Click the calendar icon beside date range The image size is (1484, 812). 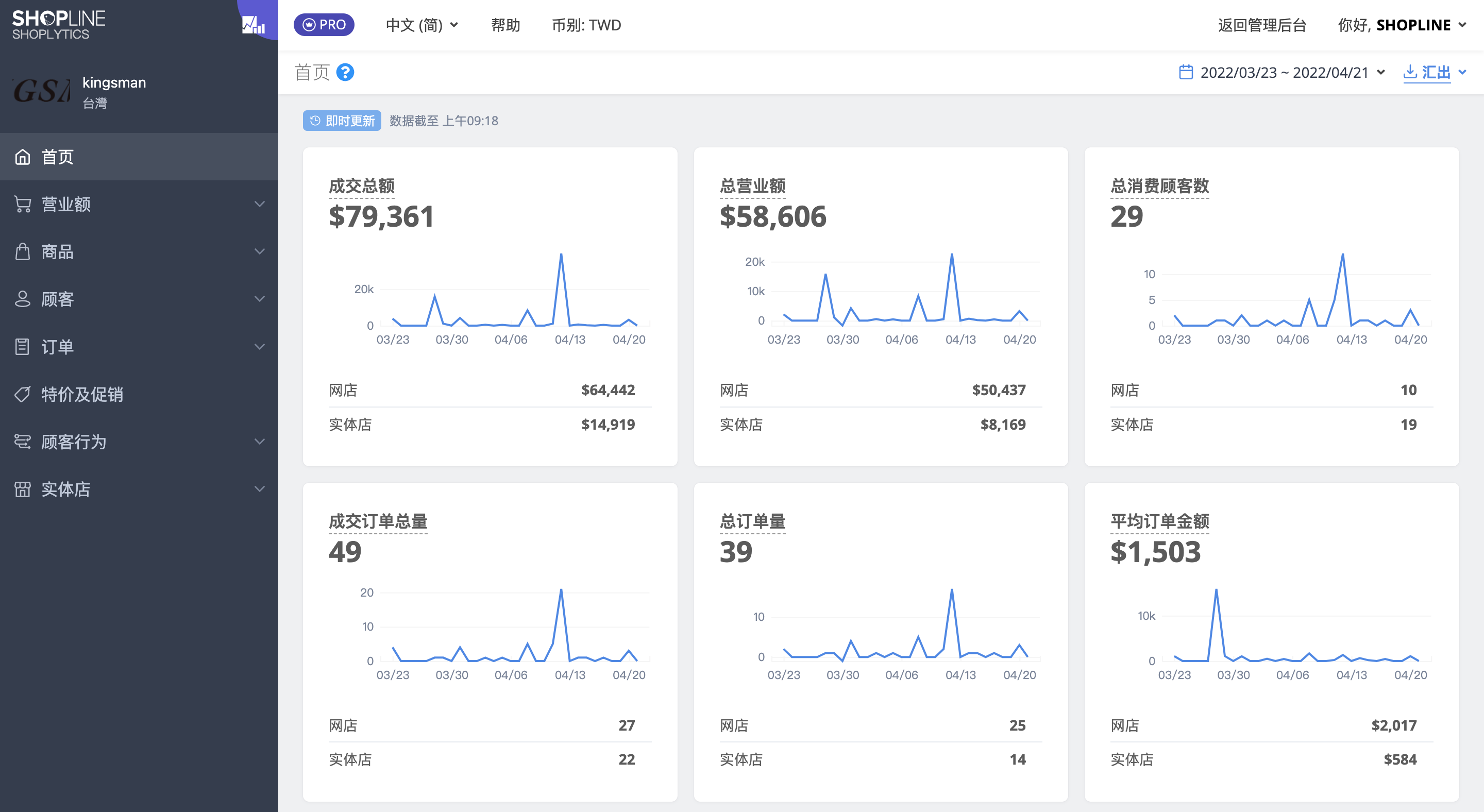coord(1186,72)
